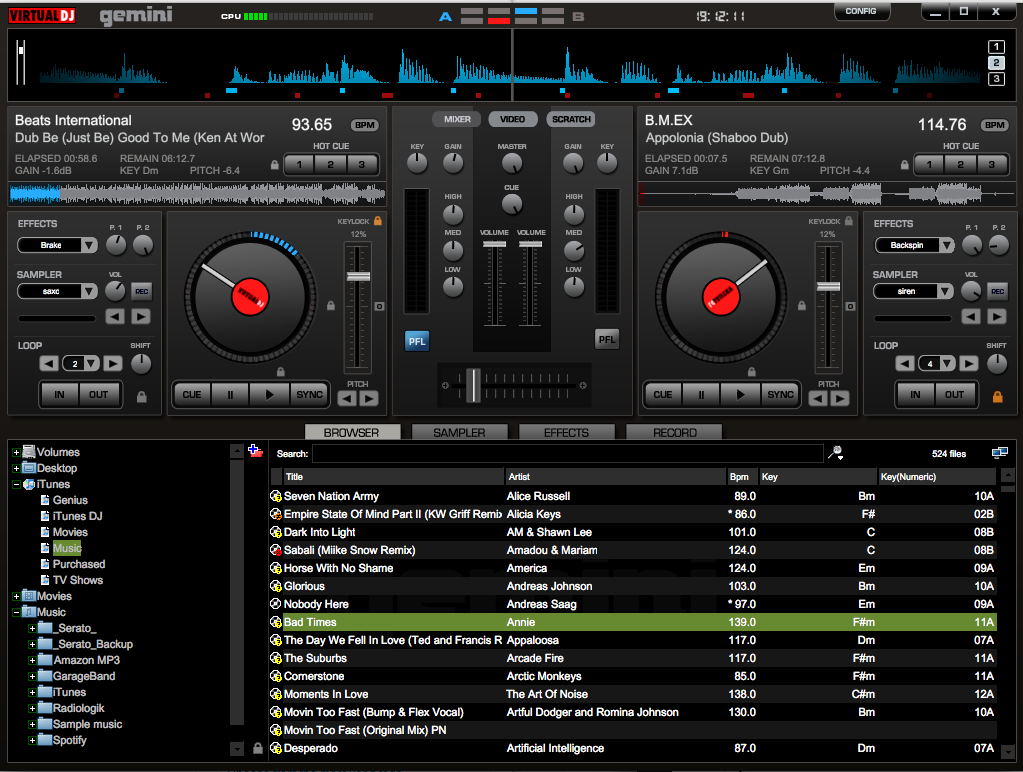Viewport: 1023px width, 772px height.
Task: Click the Genius playlist icon in iTunes
Action: (x=44, y=500)
